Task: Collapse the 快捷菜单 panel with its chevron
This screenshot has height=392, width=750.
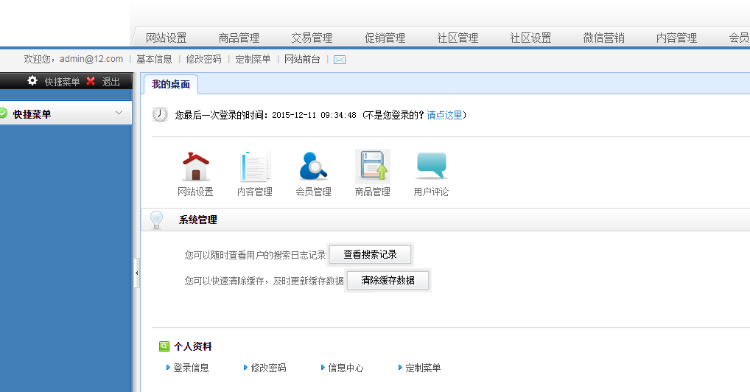Action: click(x=119, y=113)
